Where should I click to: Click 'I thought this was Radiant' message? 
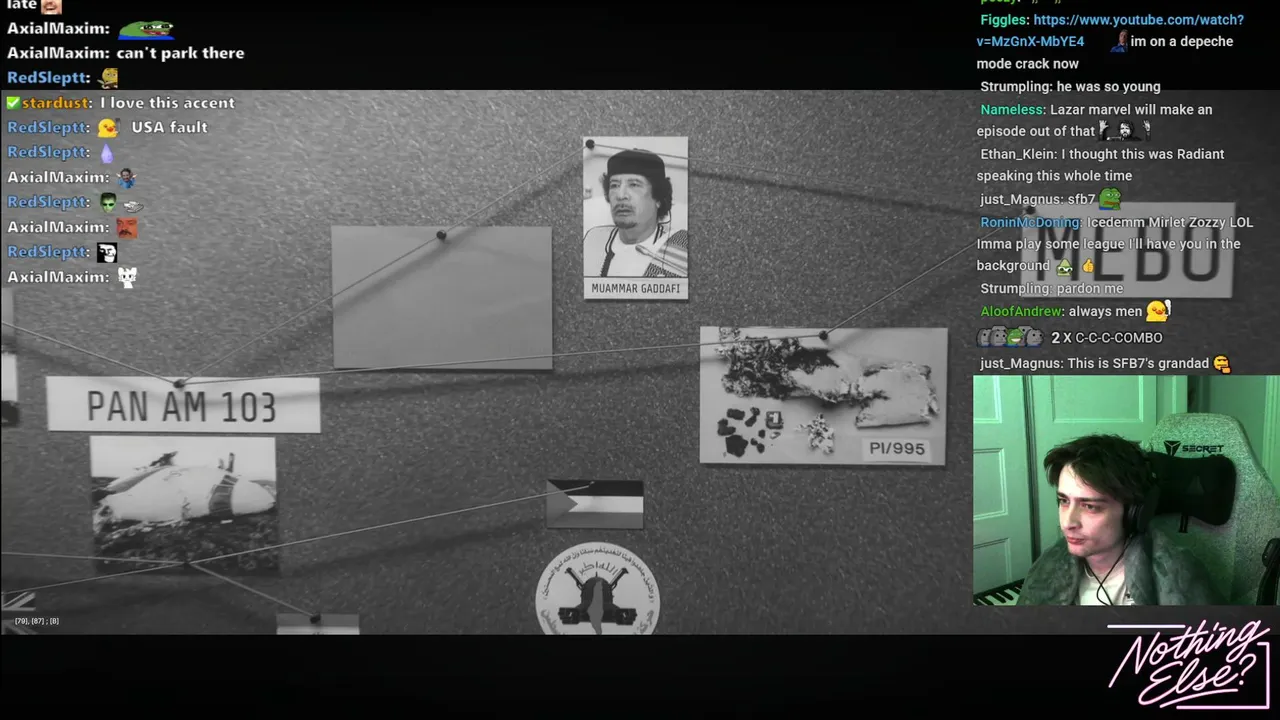pyautogui.click(x=1100, y=165)
